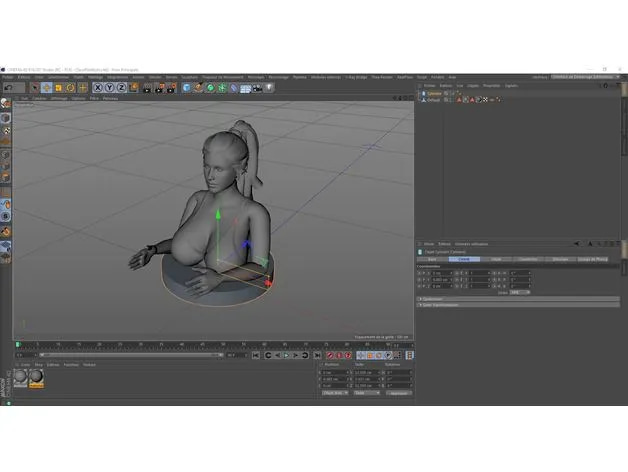
Task: Click the P.X position field in Attributes
Action: (x=442, y=273)
